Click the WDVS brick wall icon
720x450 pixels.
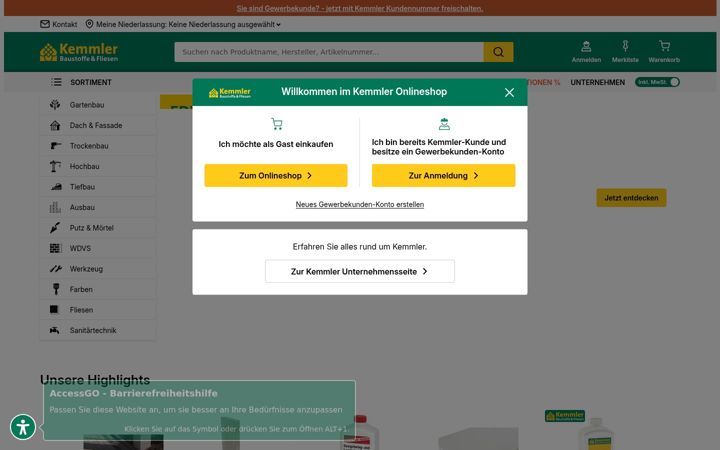[x=55, y=248]
